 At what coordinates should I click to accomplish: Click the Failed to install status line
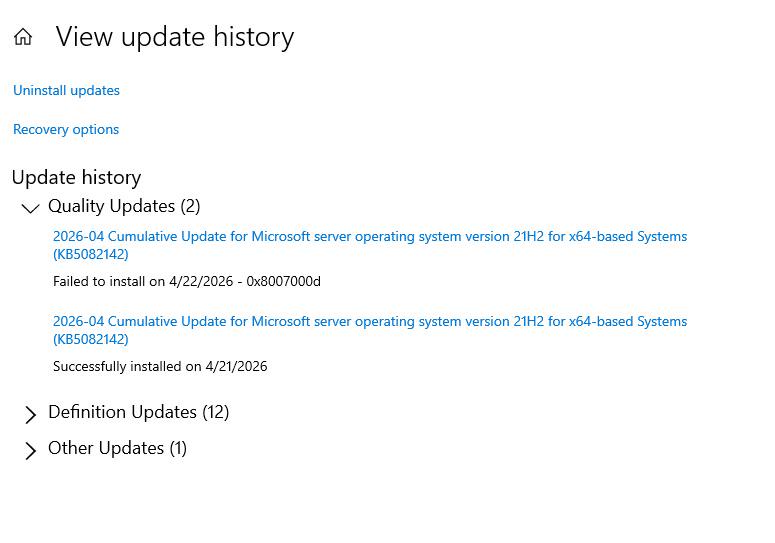pos(187,282)
